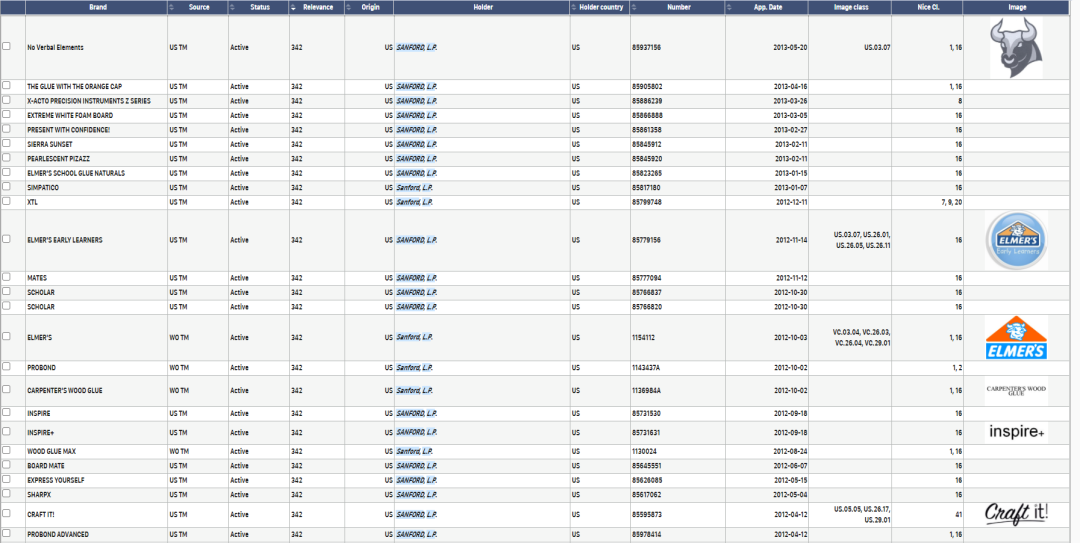The height and width of the screenshot is (543, 1080).
Task: Open the SANFORD, L.P. holder in MATES row
Action: 417,278
